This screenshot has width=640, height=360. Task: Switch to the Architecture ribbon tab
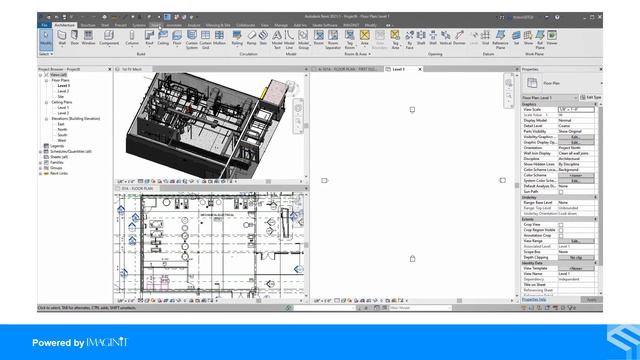pos(64,25)
